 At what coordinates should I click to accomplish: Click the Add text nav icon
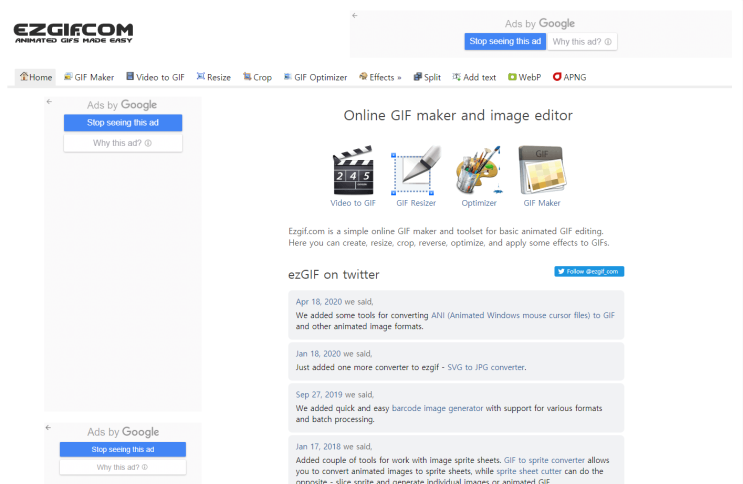(456, 77)
